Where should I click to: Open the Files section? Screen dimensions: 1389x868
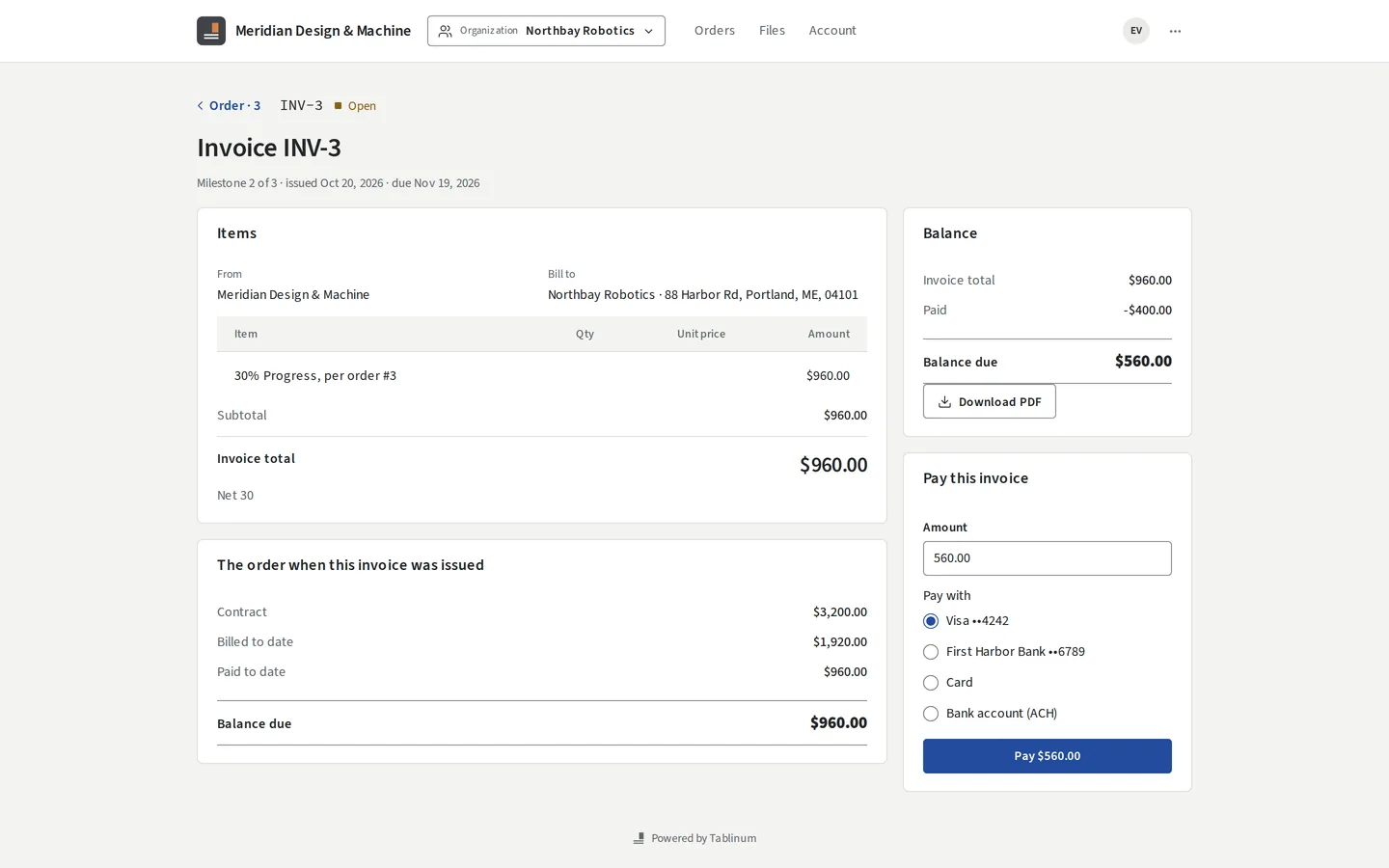point(772,31)
